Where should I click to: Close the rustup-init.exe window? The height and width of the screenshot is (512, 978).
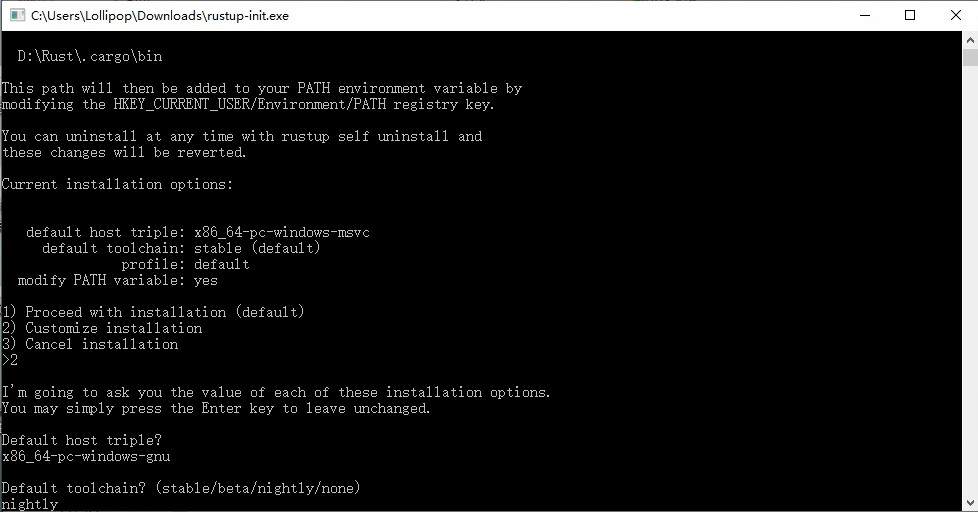955,15
